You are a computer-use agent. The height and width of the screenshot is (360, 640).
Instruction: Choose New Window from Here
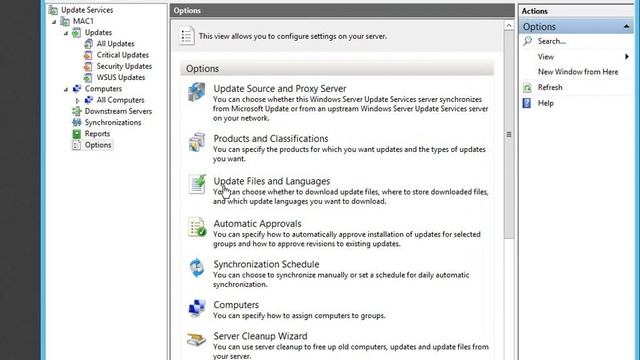[578, 72]
